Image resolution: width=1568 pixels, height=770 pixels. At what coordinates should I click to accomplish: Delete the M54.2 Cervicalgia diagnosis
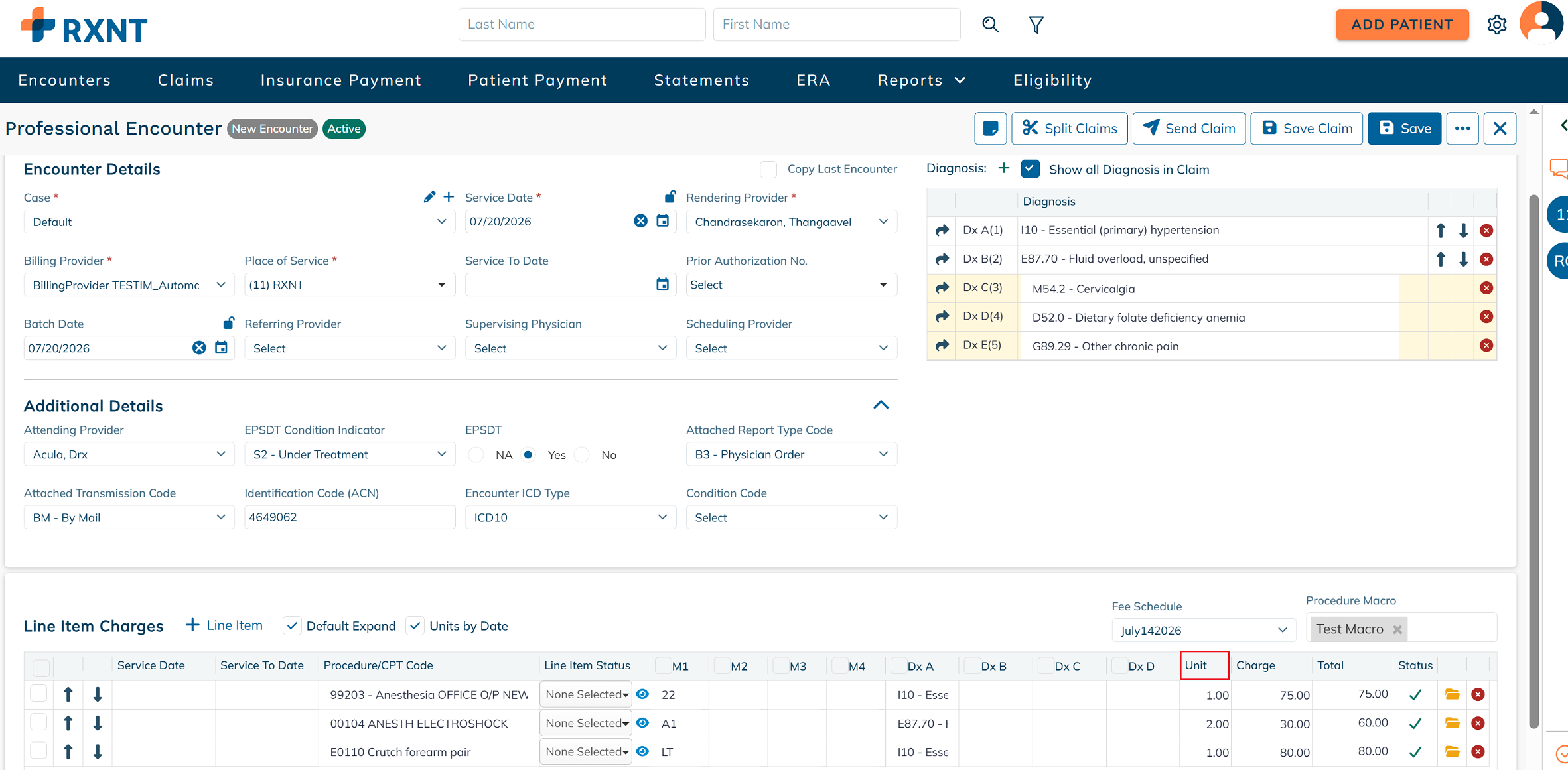(x=1486, y=288)
